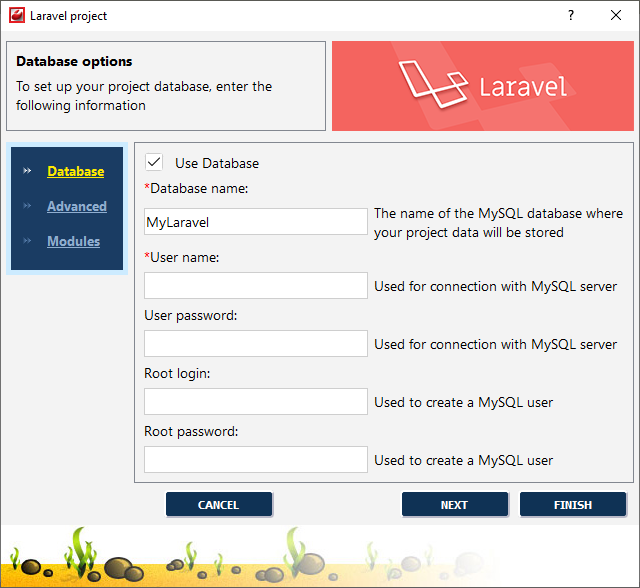The width and height of the screenshot is (640, 588).
Task: Click into the User password field
Action: pyautogui.click(x=256, y=344)
